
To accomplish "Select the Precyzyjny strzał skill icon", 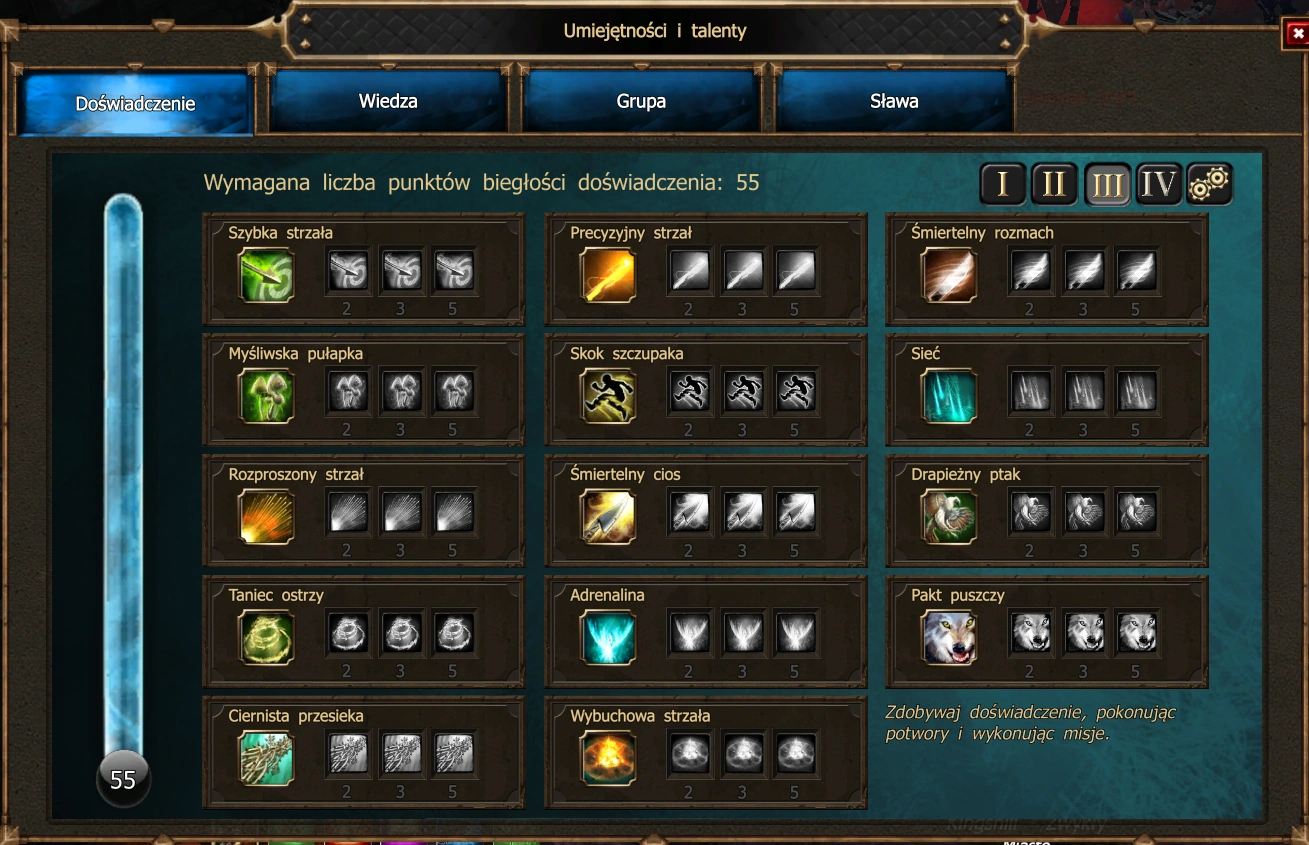I will click(x=608, y=275).
